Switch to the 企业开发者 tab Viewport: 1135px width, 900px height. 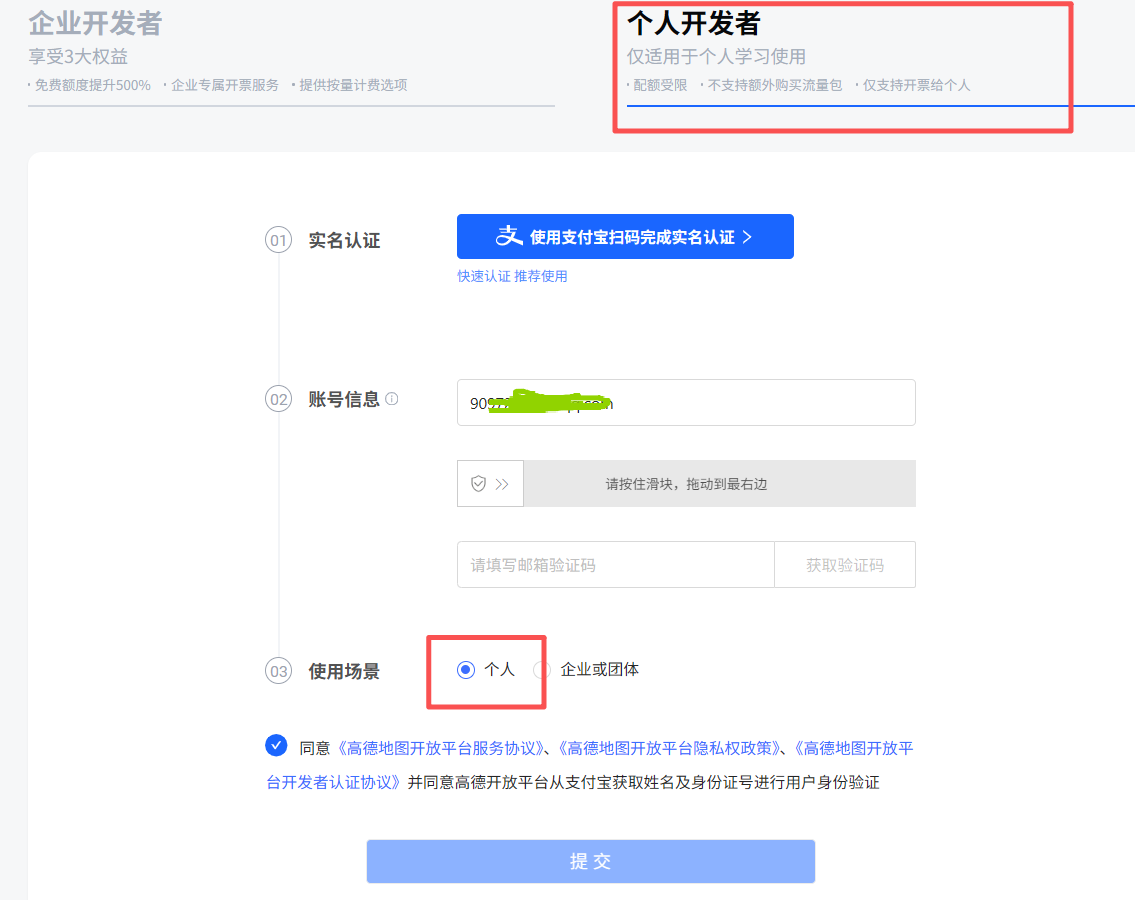point(95,24)
